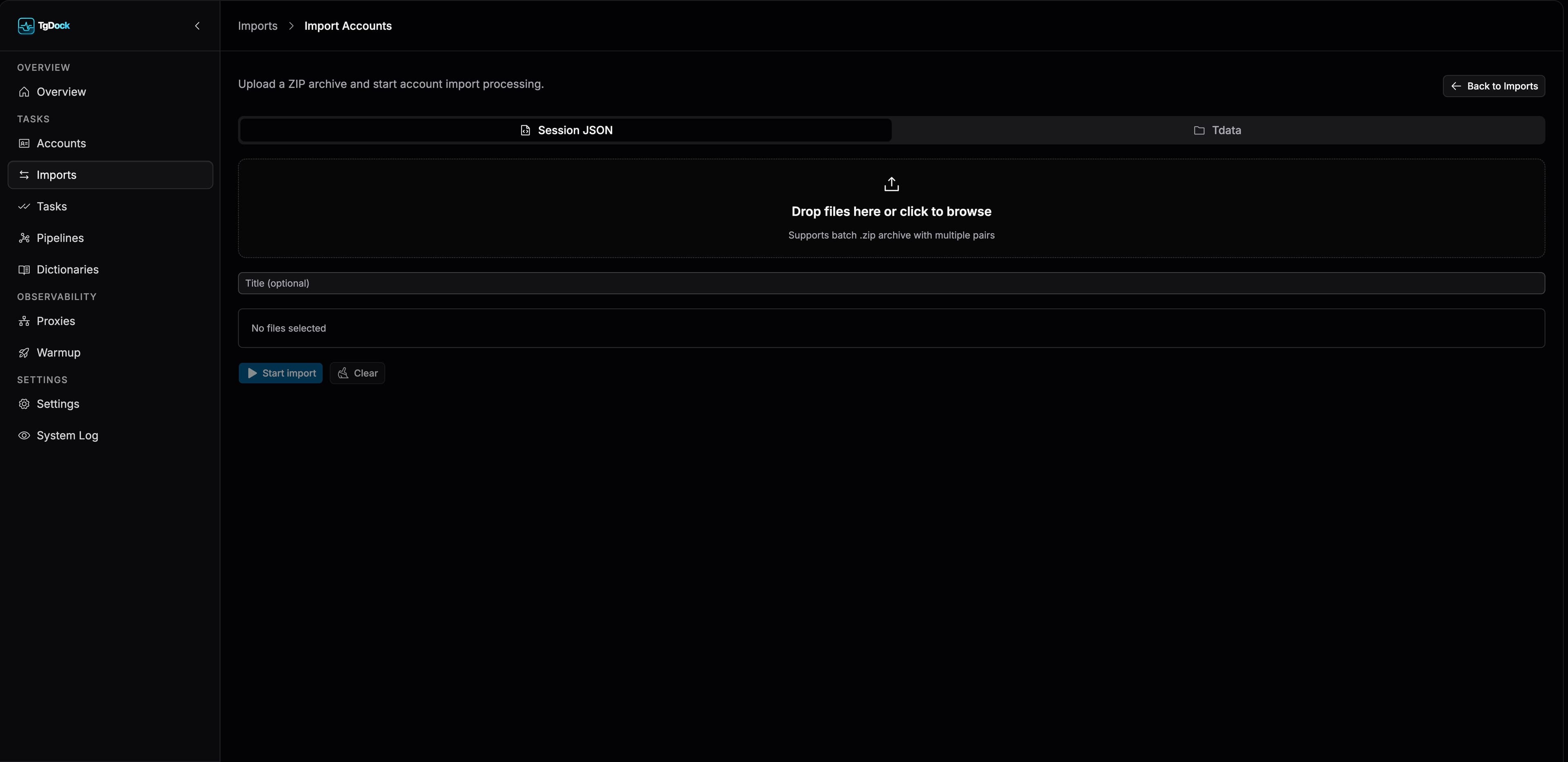Click the Overview home icon
1568x762 pixels.
tap(24, 92)
